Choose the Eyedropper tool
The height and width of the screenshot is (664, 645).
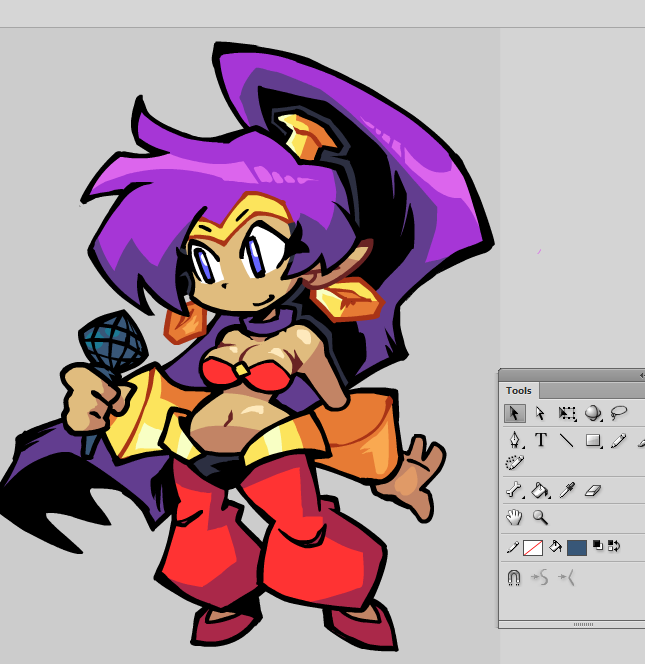tap(567, 490)
